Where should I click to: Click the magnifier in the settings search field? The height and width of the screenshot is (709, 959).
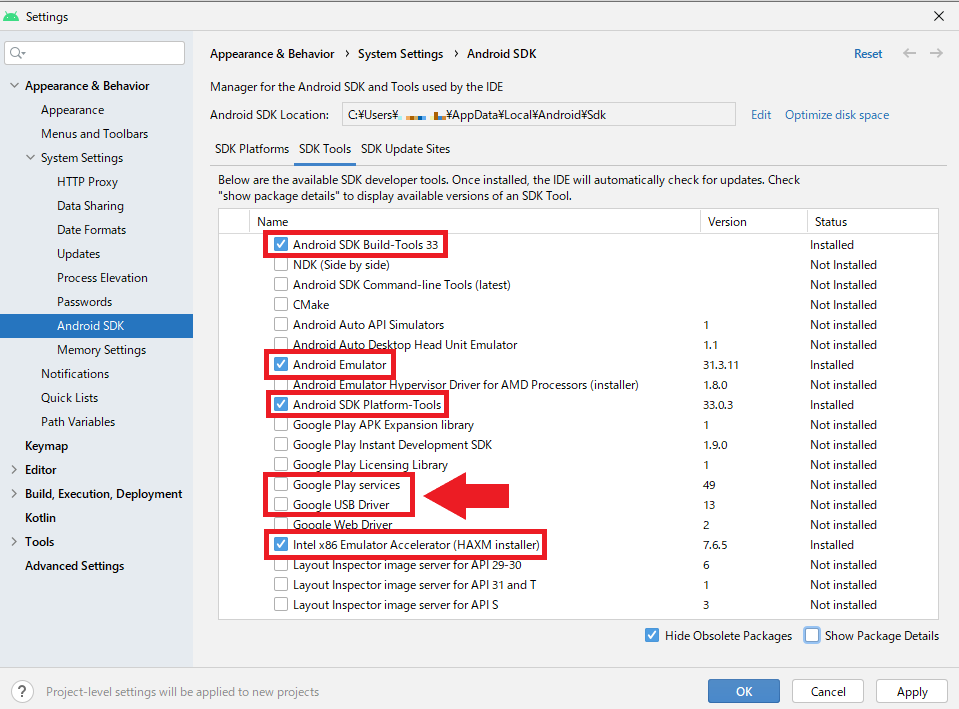tap(18, 52)
